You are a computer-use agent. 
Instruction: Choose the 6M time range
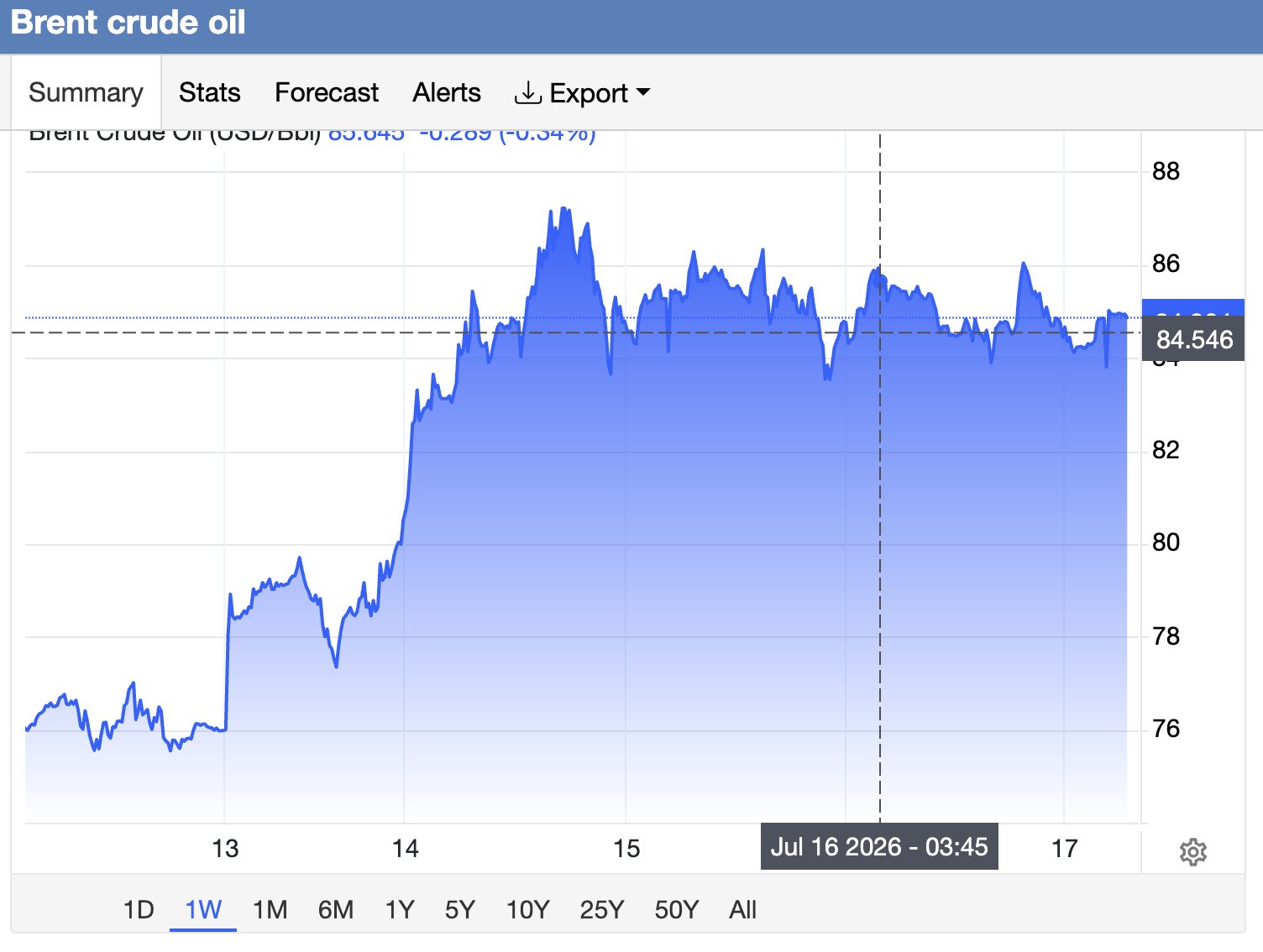[336, 910]
